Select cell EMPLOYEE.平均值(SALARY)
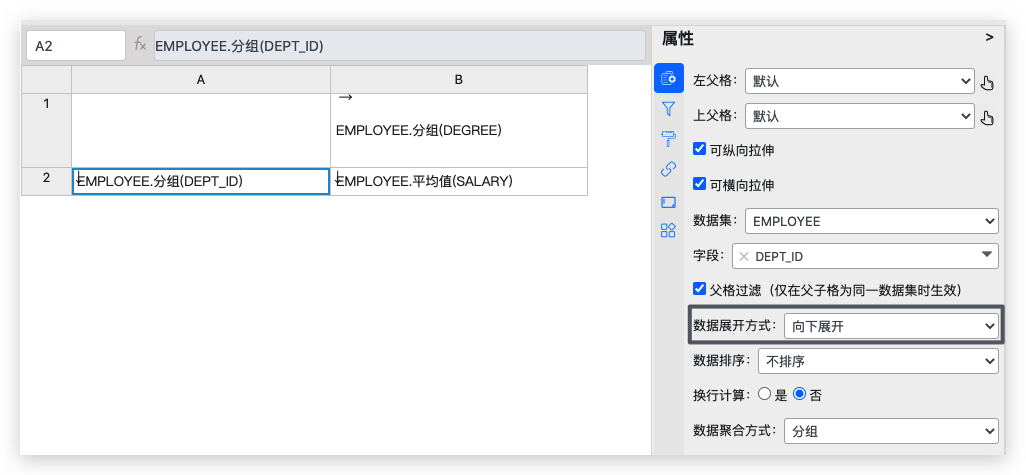This screenshot has height=475, width=1026. (459, 181)
